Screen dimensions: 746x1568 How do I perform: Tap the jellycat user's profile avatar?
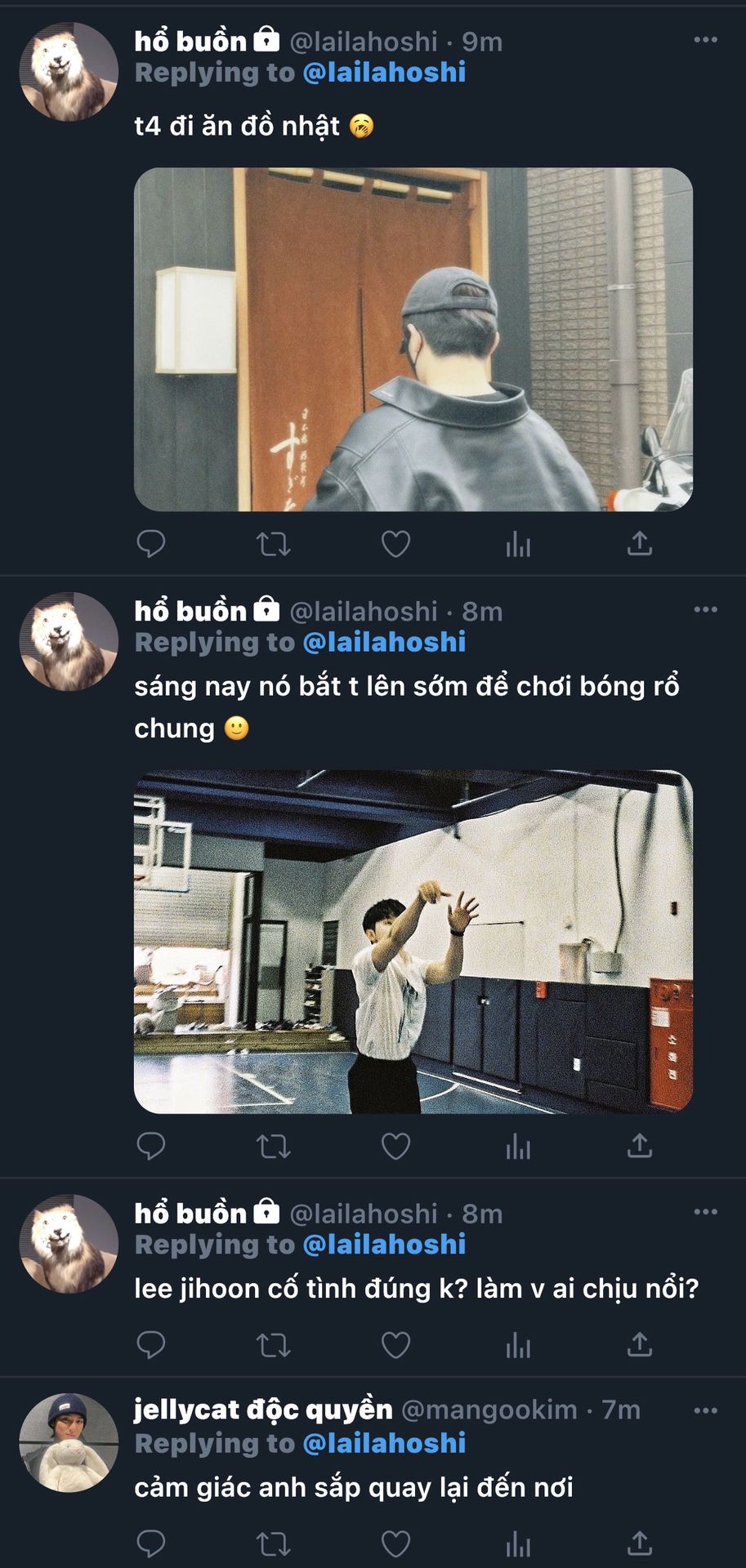[69, 1442]
